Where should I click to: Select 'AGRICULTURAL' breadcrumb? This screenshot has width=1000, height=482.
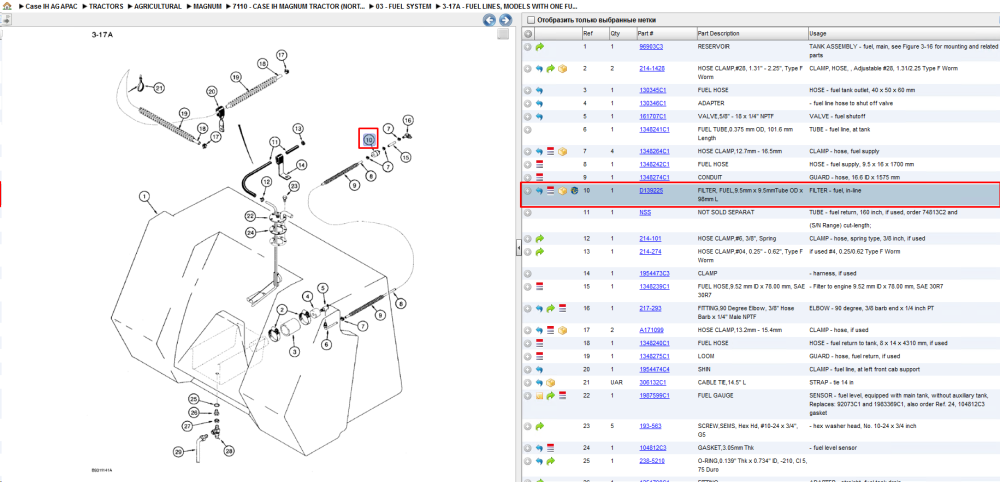tap(158, 6)
